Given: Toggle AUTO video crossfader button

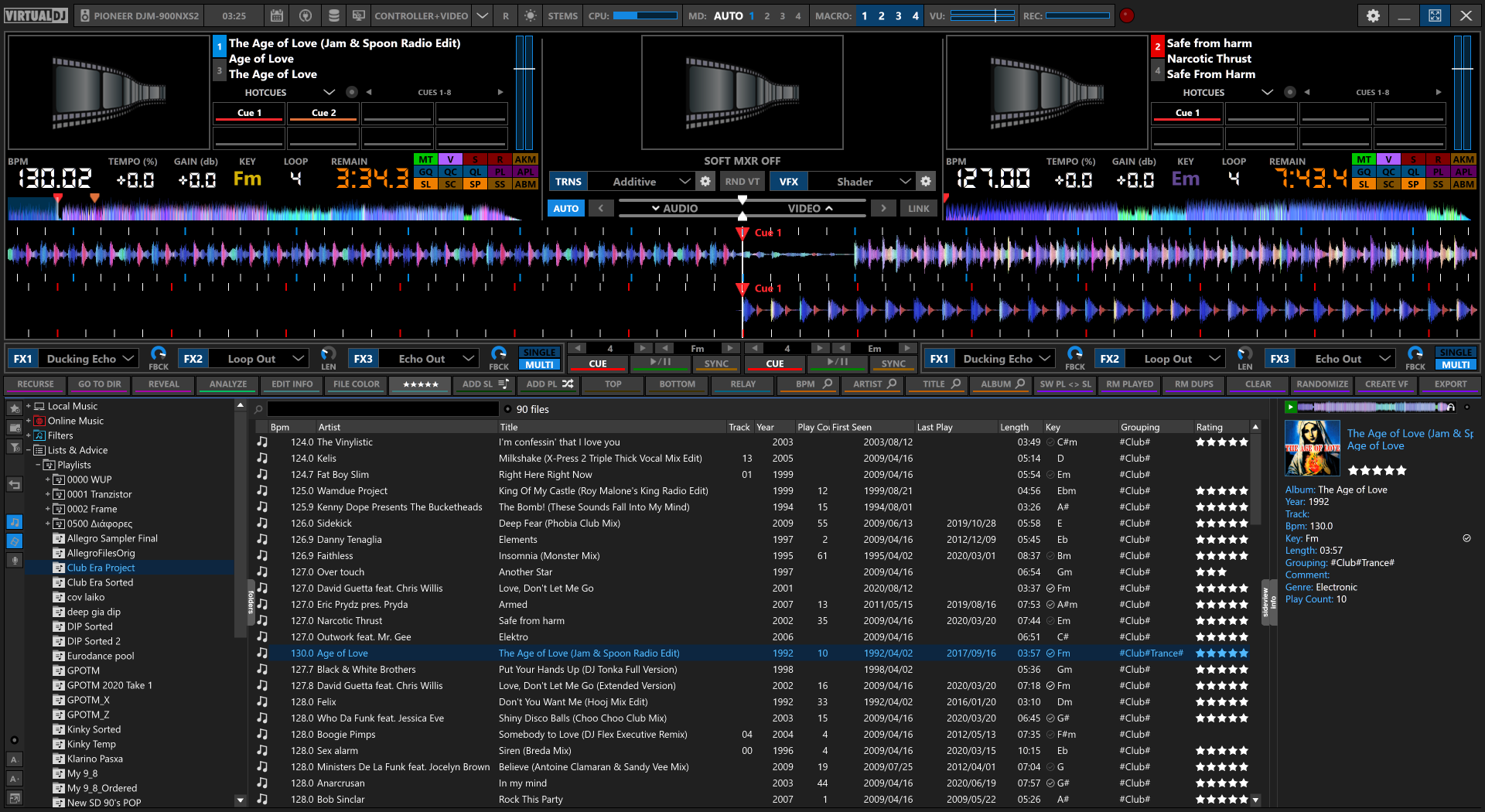Looking at the screenshot, I should [x=565, y=208].
